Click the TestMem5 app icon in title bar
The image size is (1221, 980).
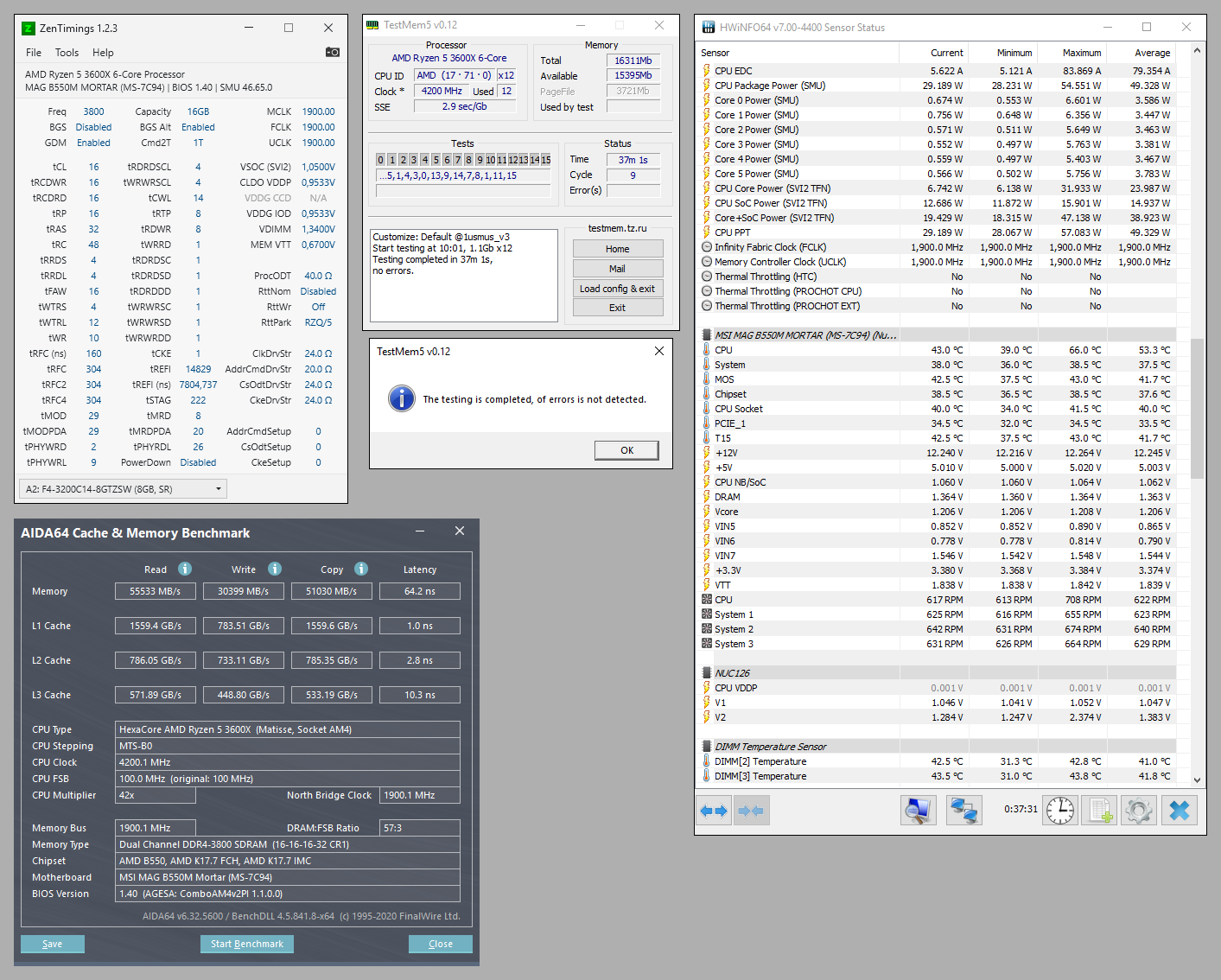[373, 25]
